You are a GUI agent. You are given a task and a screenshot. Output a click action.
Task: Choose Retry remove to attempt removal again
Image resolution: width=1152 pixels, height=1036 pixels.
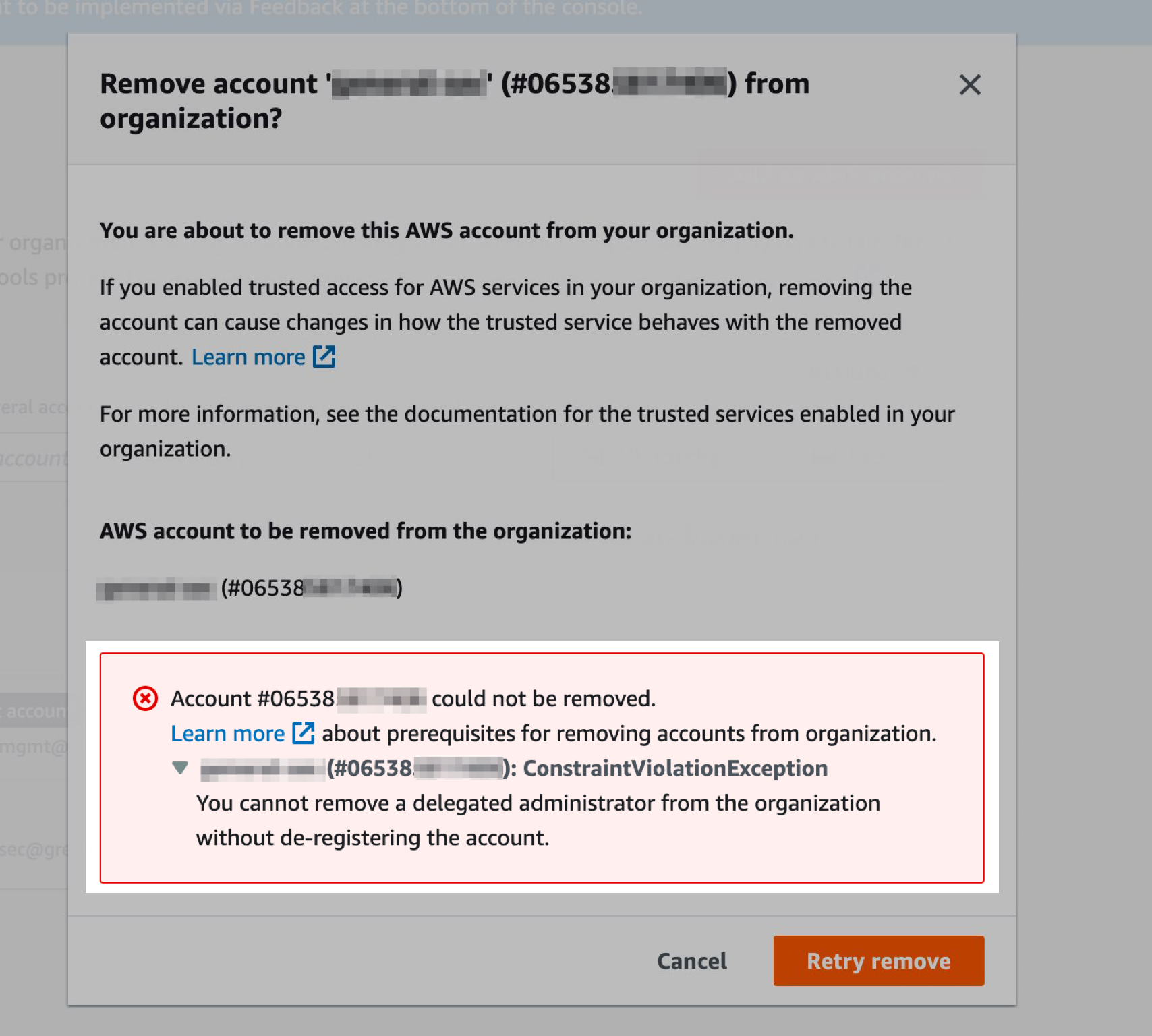[877, 960]
